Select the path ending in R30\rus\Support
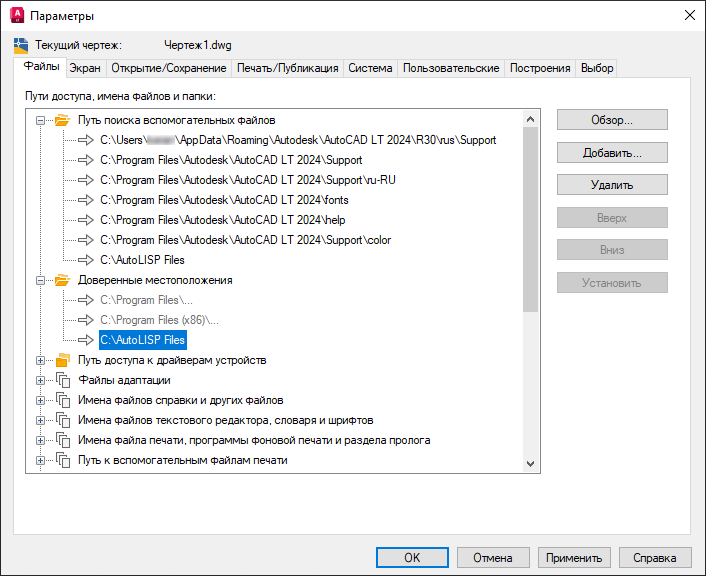 (298, 140)
